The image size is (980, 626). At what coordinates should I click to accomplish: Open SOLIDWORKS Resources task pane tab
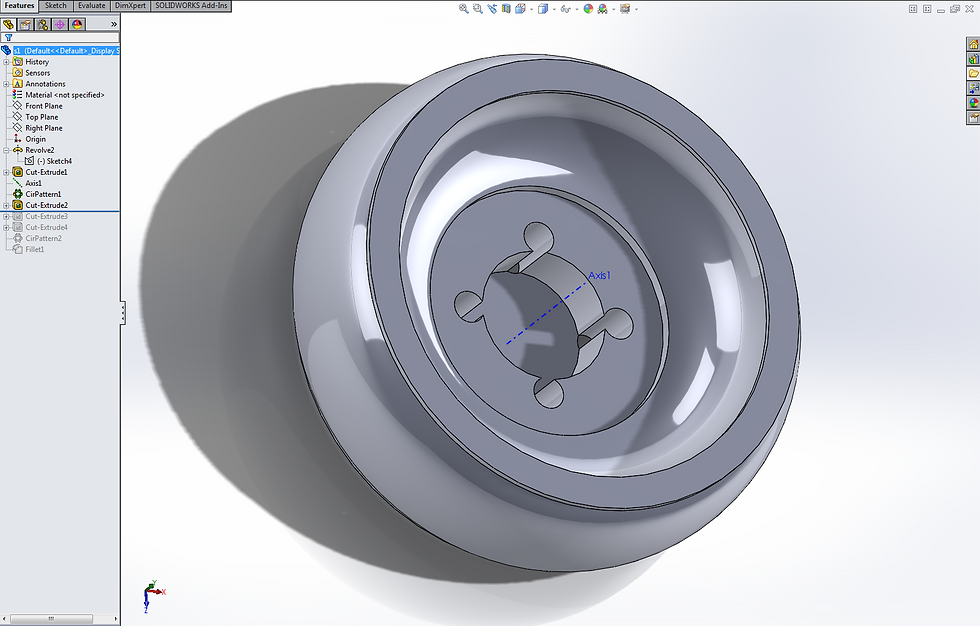[973, 44]
